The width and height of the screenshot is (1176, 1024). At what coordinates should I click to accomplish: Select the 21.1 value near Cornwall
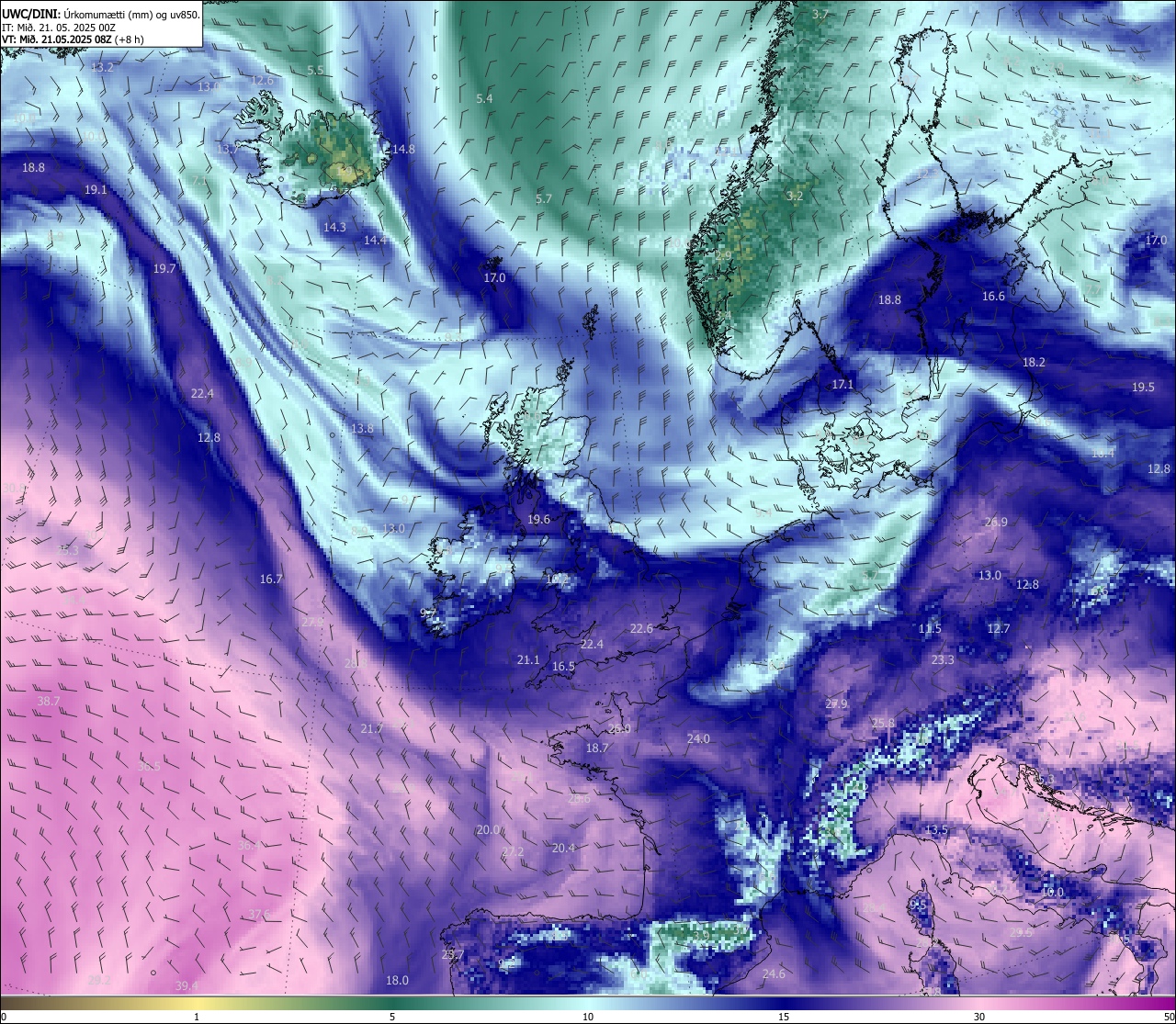(528, 660)
